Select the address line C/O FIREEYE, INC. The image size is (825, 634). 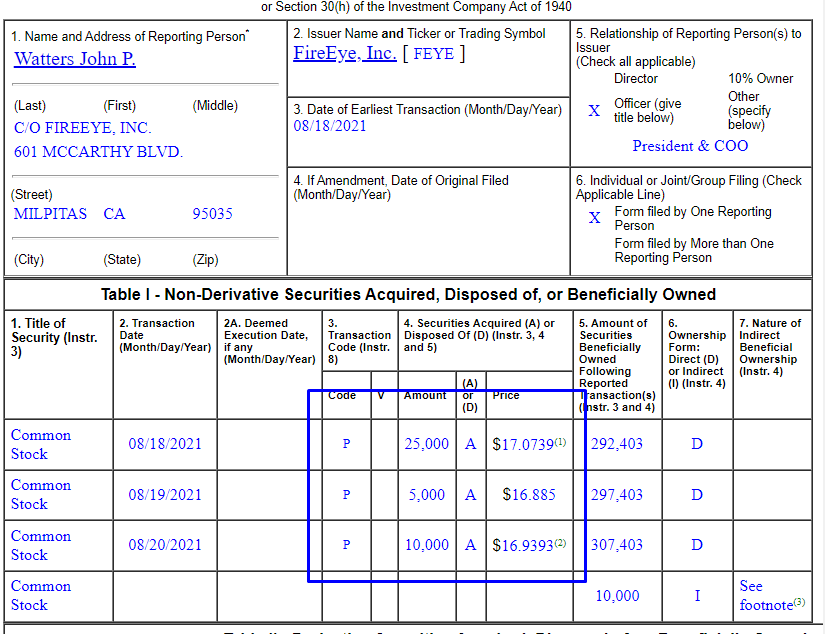click(x=83, y=128)
